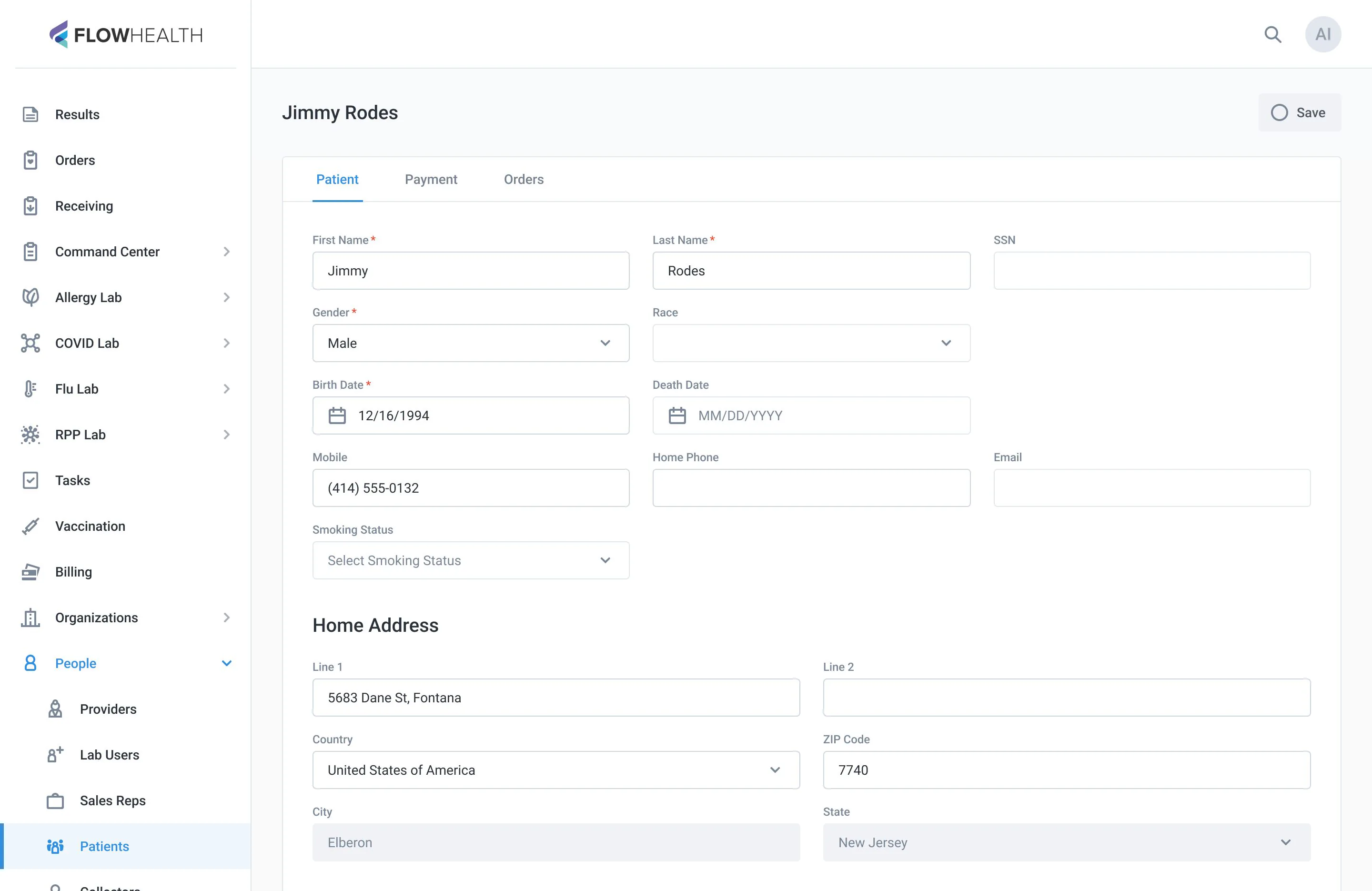Click the Providers person icon
The height and width of the screenshot is (891, 1372).
[55, 709]
